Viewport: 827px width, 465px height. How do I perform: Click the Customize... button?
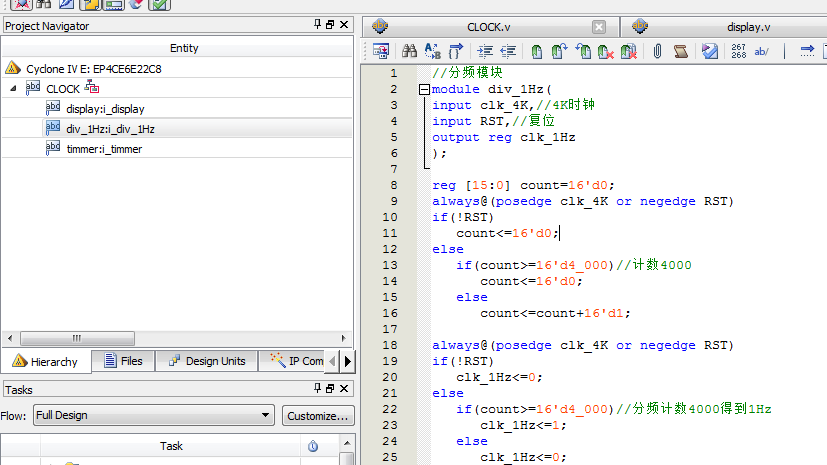coord(318,415)
